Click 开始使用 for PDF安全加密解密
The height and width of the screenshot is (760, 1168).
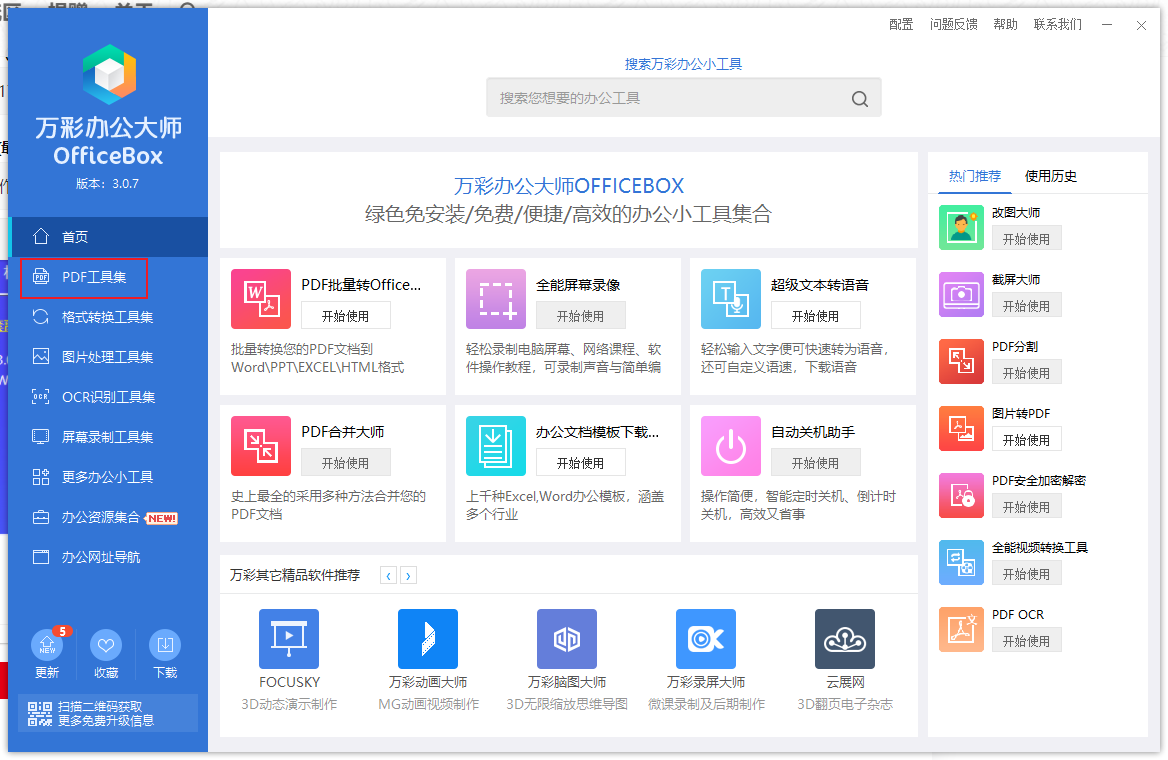point(1026,507)
